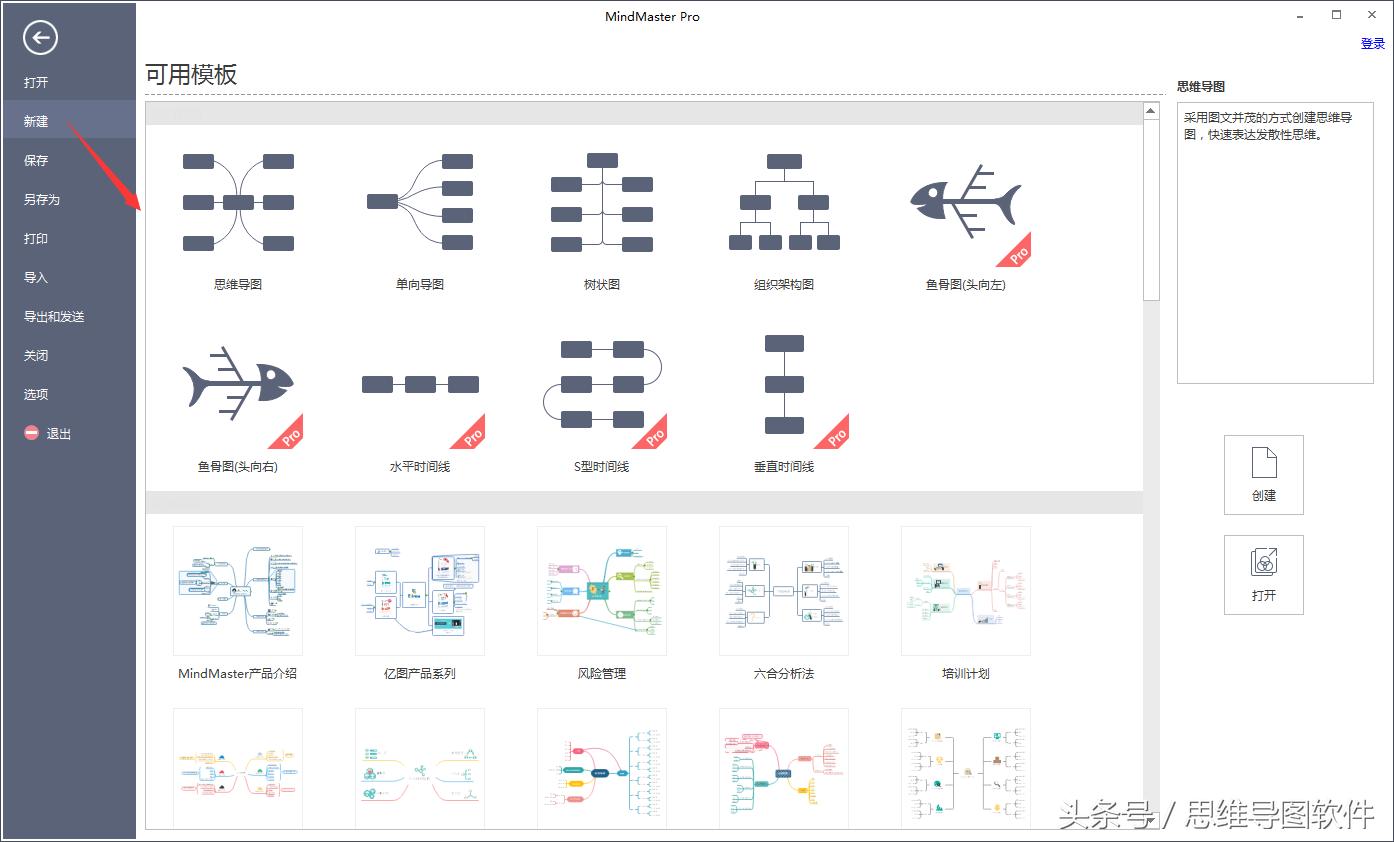The height and width of the screenshot is (842, 1394).
Task: Select the S型时间线 template icon
Action: (x=601, y=385)
